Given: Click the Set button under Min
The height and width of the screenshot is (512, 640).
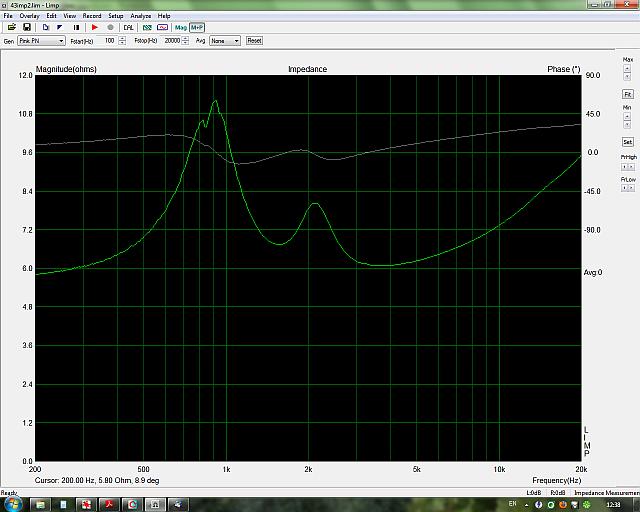Looking at the screenshot, I should (x=627, y=141).
